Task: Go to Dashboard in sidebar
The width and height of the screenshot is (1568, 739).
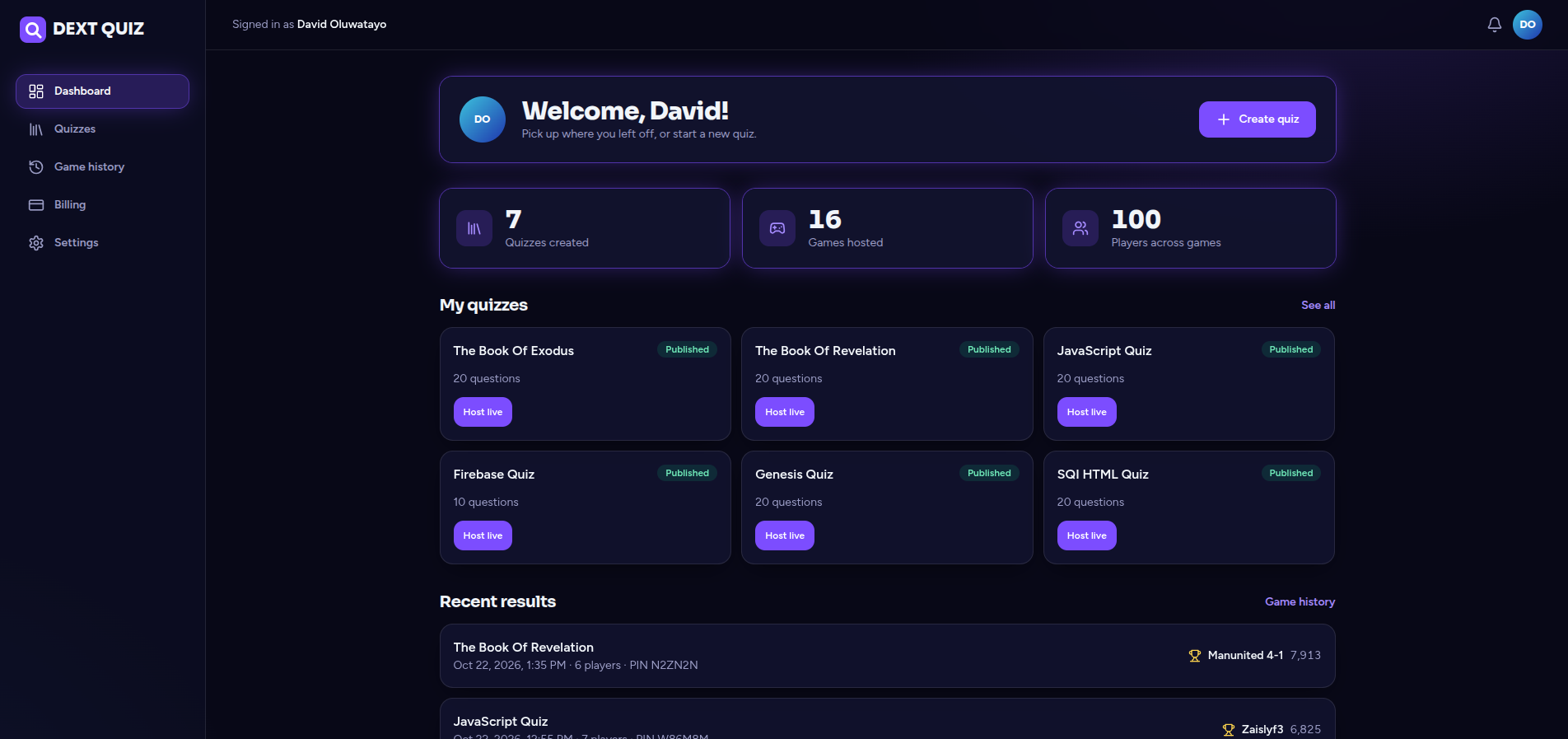Action: click(102, 91)
